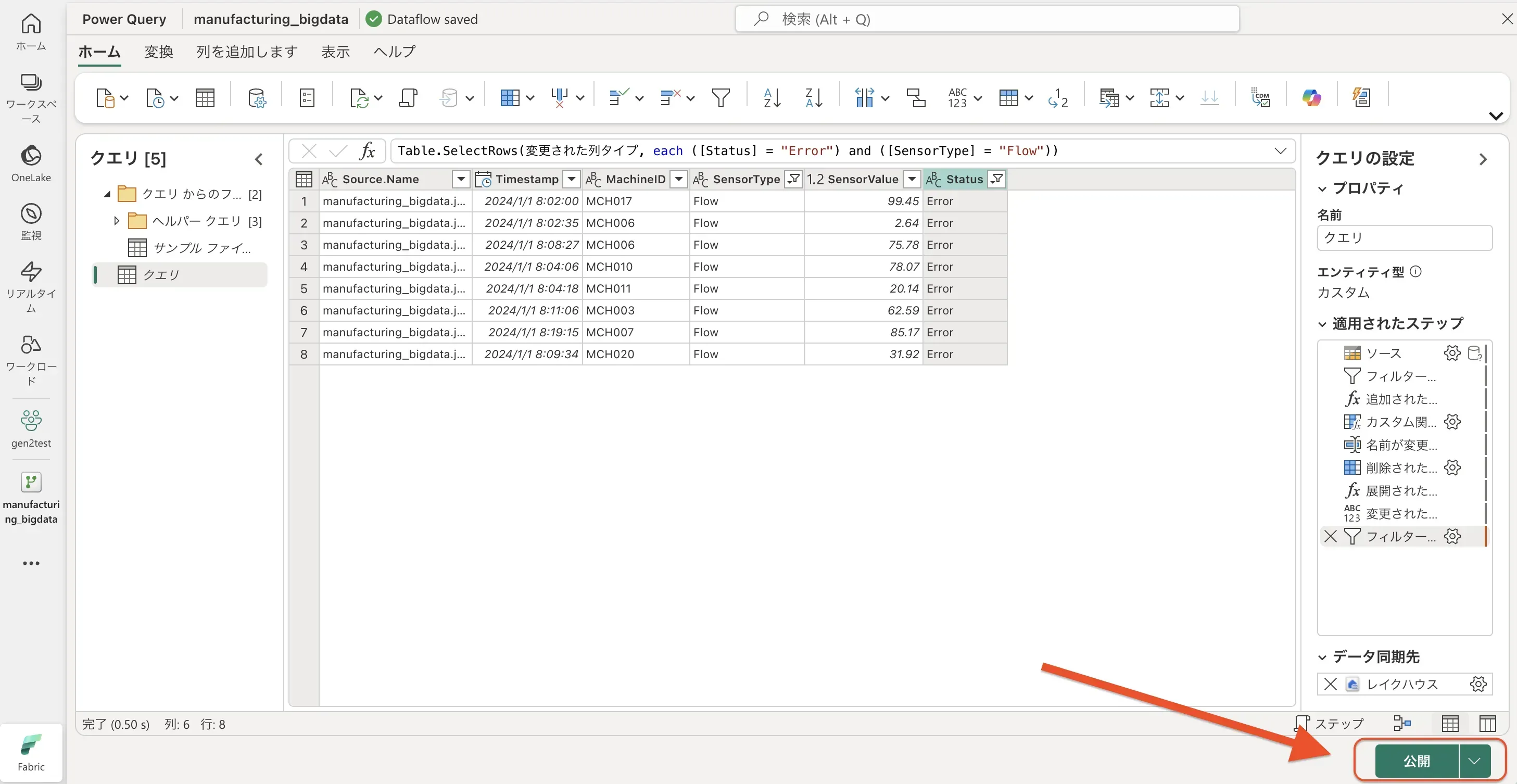Viewport: 1517px width, 784px height.
Task: Open the Status column filter button
Action: pyautogui.click(x=996, y=179)
